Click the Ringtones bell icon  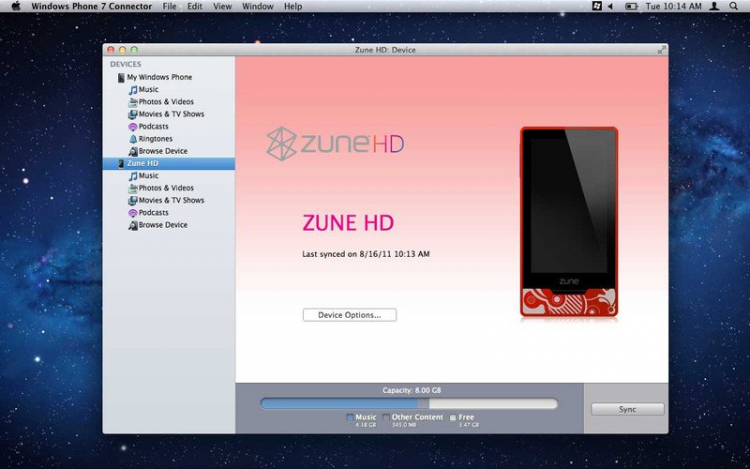133,139
